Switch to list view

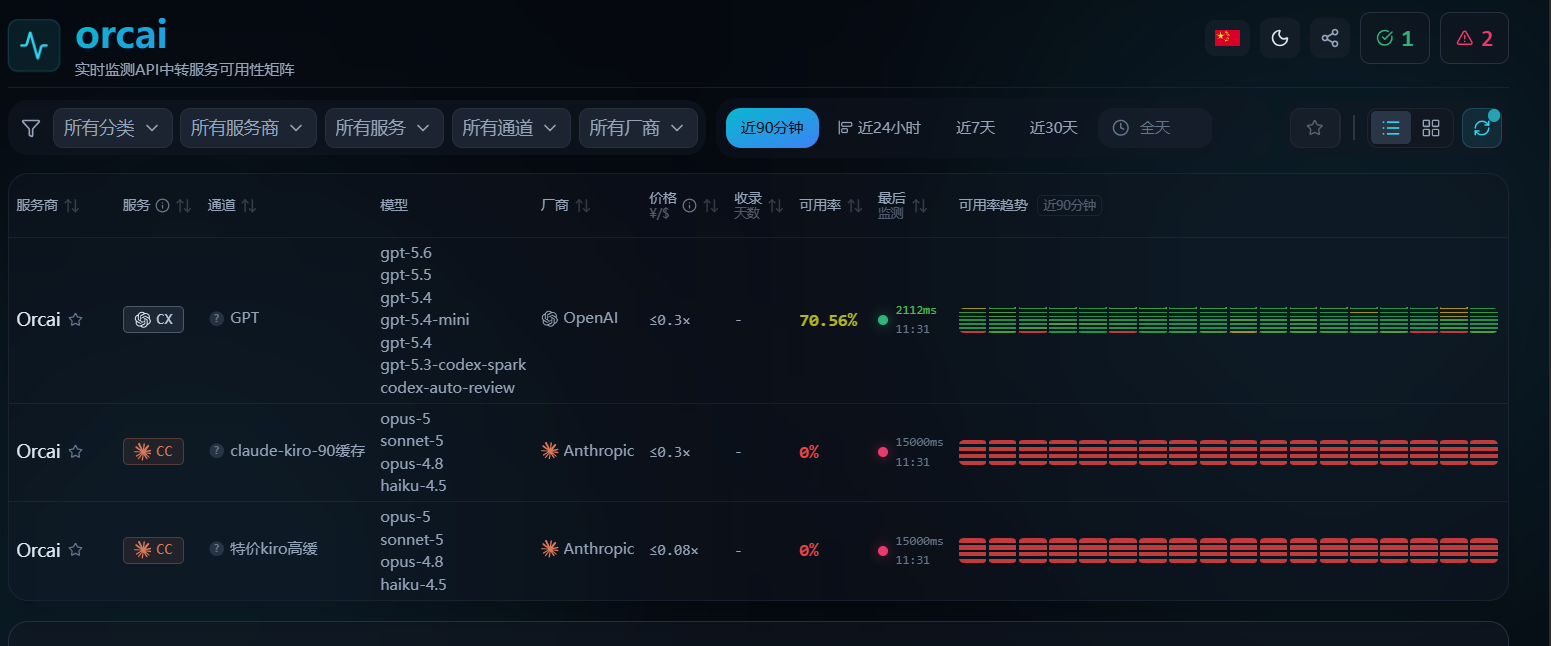click(1391, 128)
